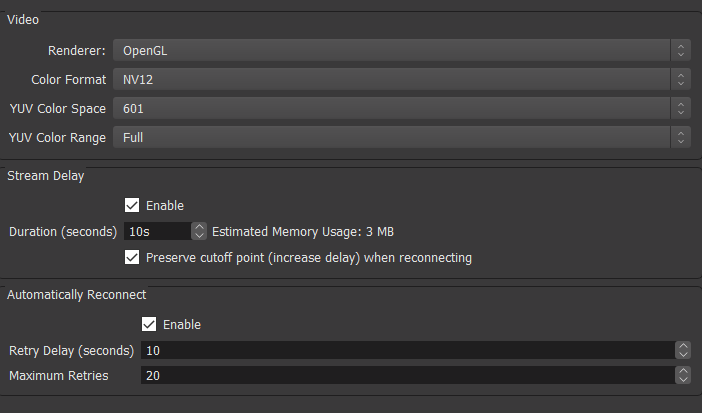This screenshot has height=413, width=702.
Task: Click the YUV Color Range arrow icon
Action: tap(681, 138)
